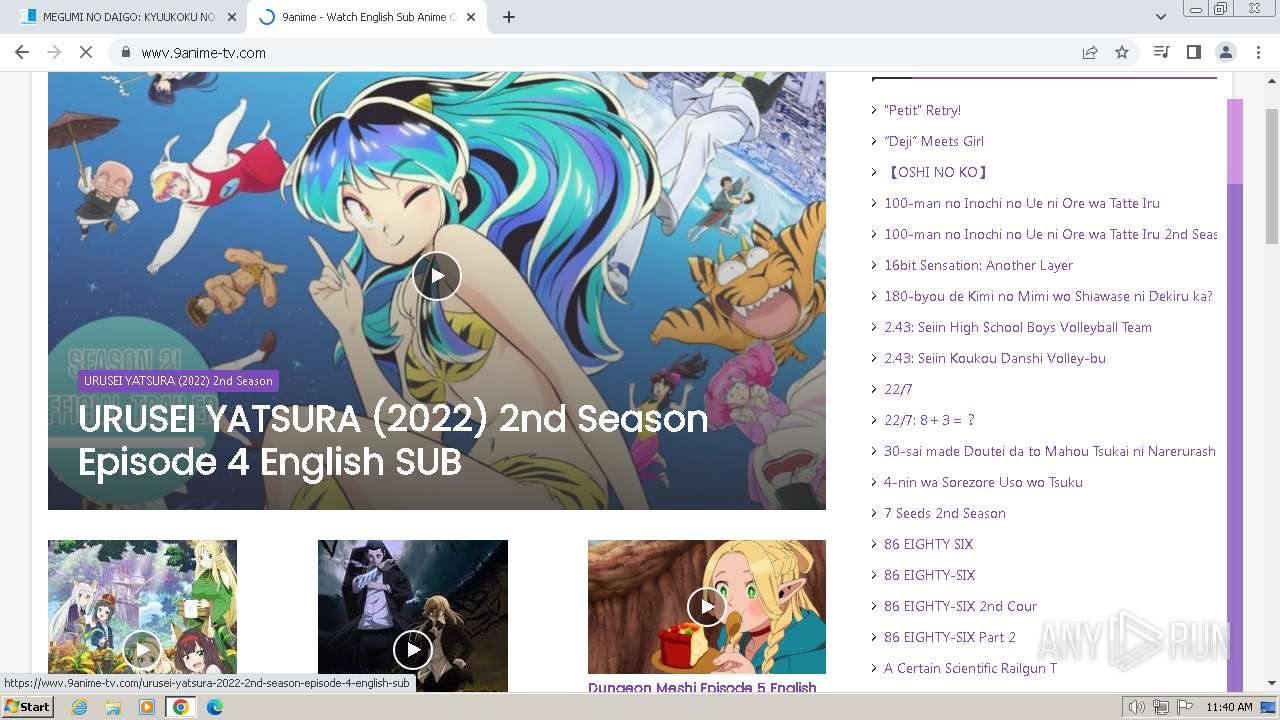Open the media player taskbar icon

tap(147, 707)
